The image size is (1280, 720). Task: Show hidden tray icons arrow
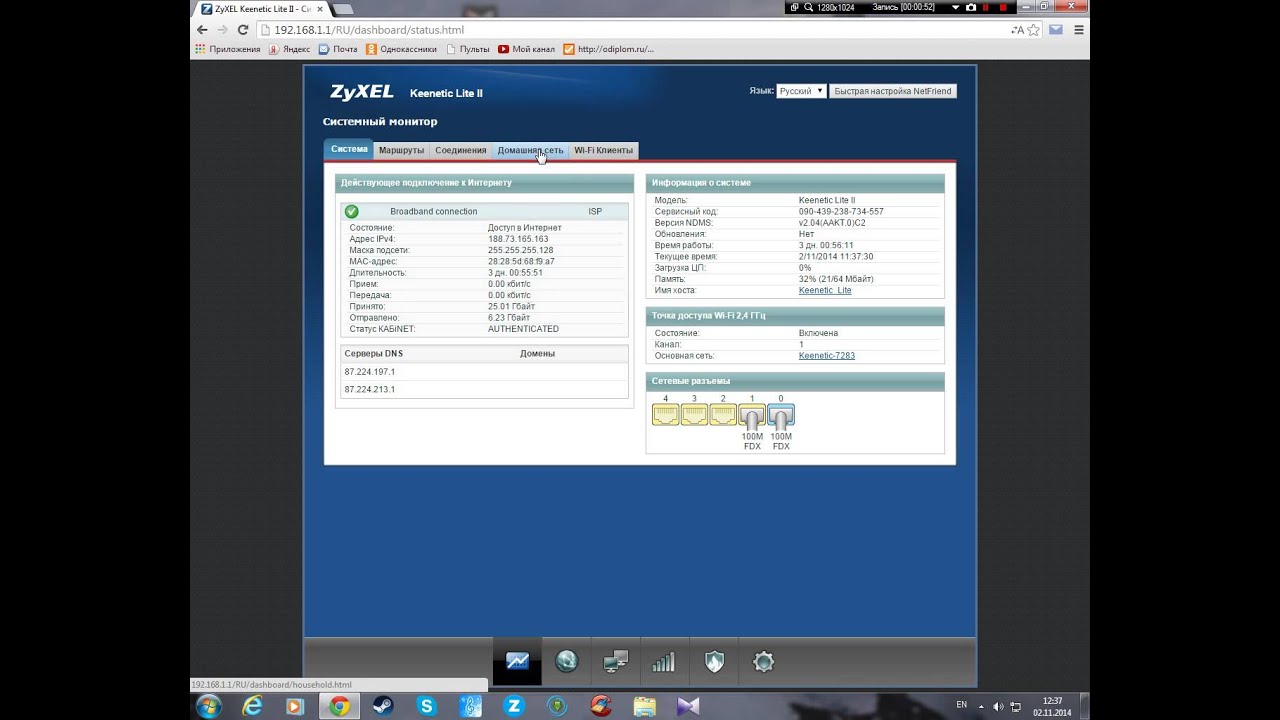click(x=982, y=706)
